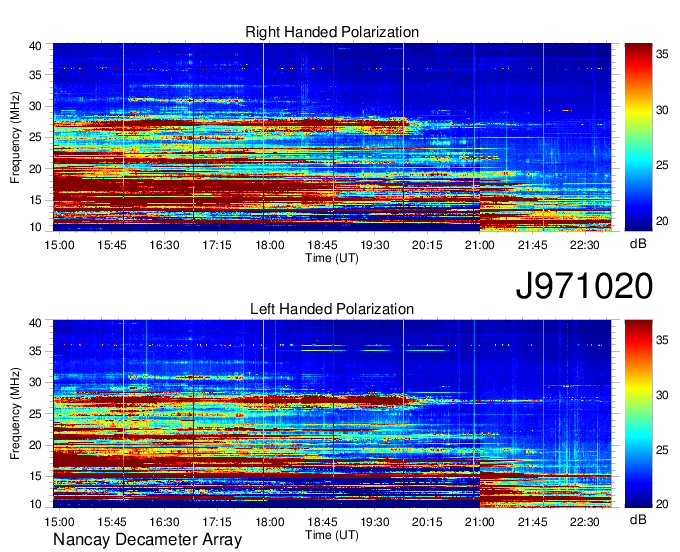680x552 pixels.
Task: Click the 25 label on Left Handed colorbar
Action: click(x=662, y=450)
